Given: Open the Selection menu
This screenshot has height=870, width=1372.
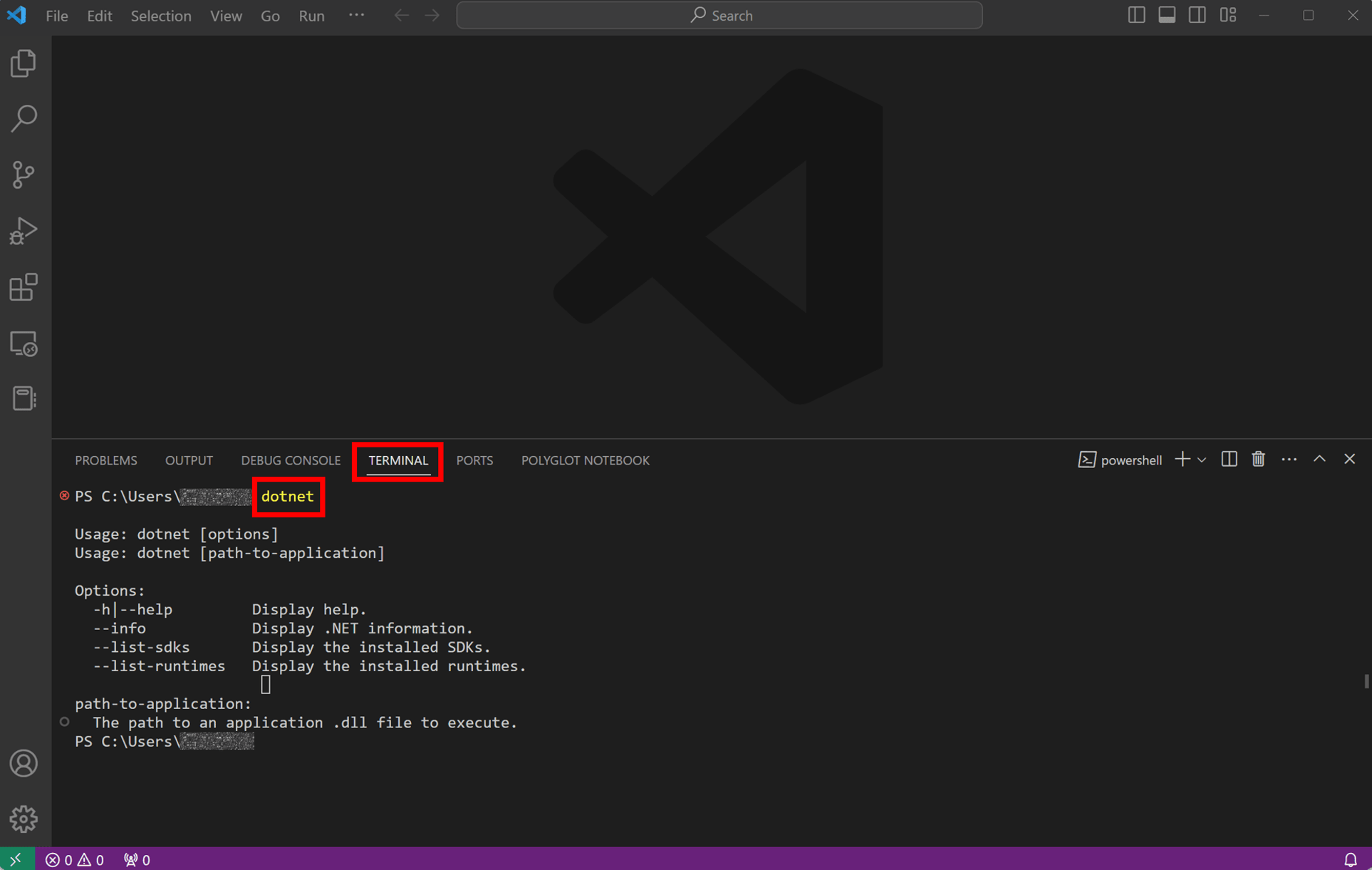Looking at the screenshot, I should click(x=161, y=16).
